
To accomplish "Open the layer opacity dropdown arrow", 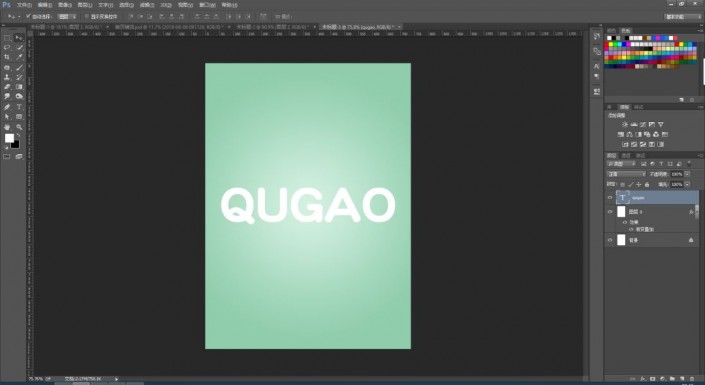I will pos(687,174).
